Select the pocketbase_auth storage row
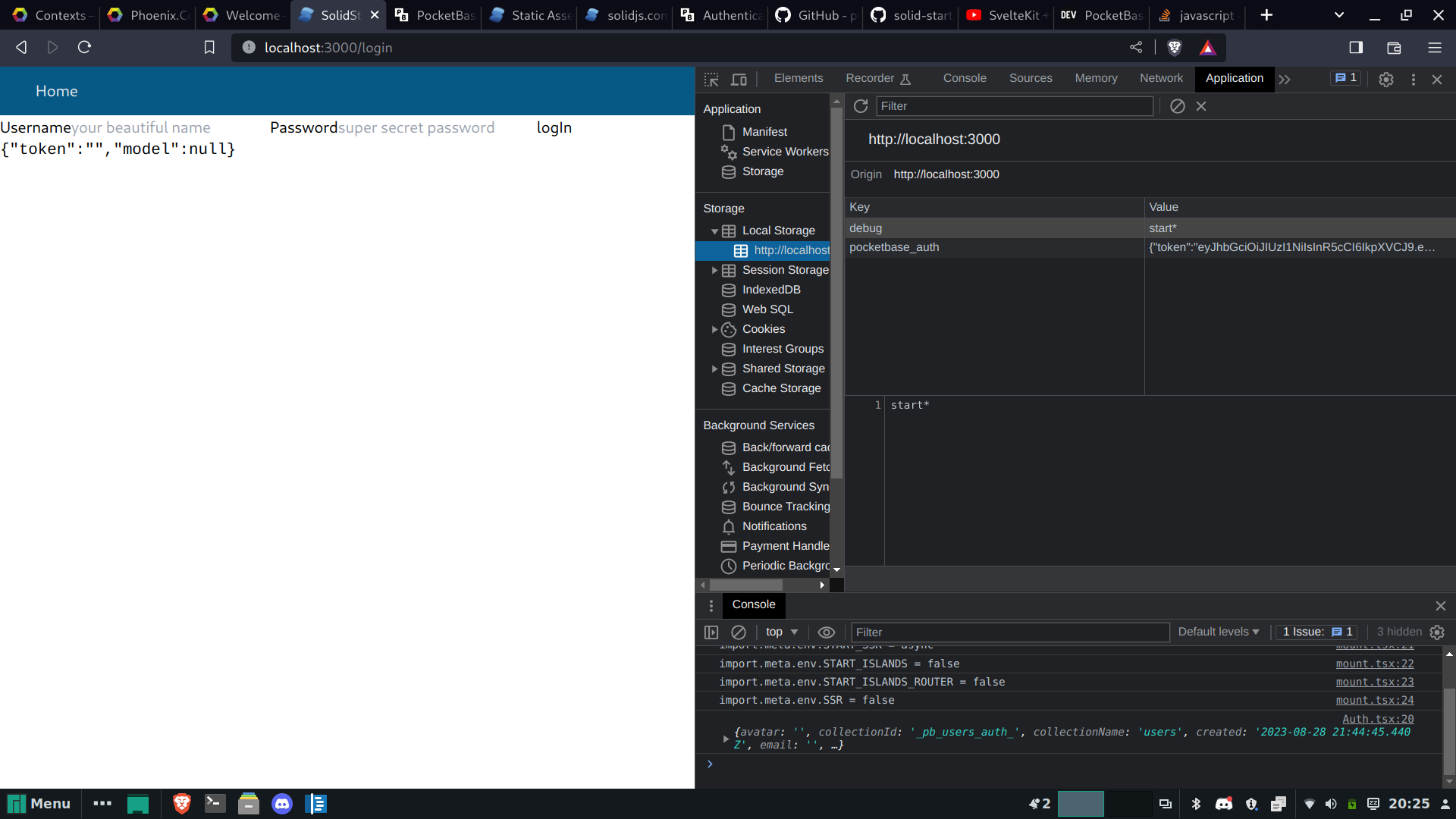 click(1150, 247)
